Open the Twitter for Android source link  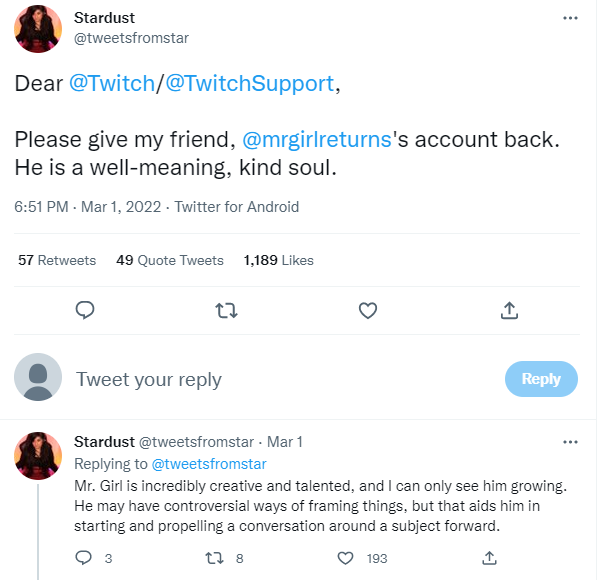[x=237, y=207]
